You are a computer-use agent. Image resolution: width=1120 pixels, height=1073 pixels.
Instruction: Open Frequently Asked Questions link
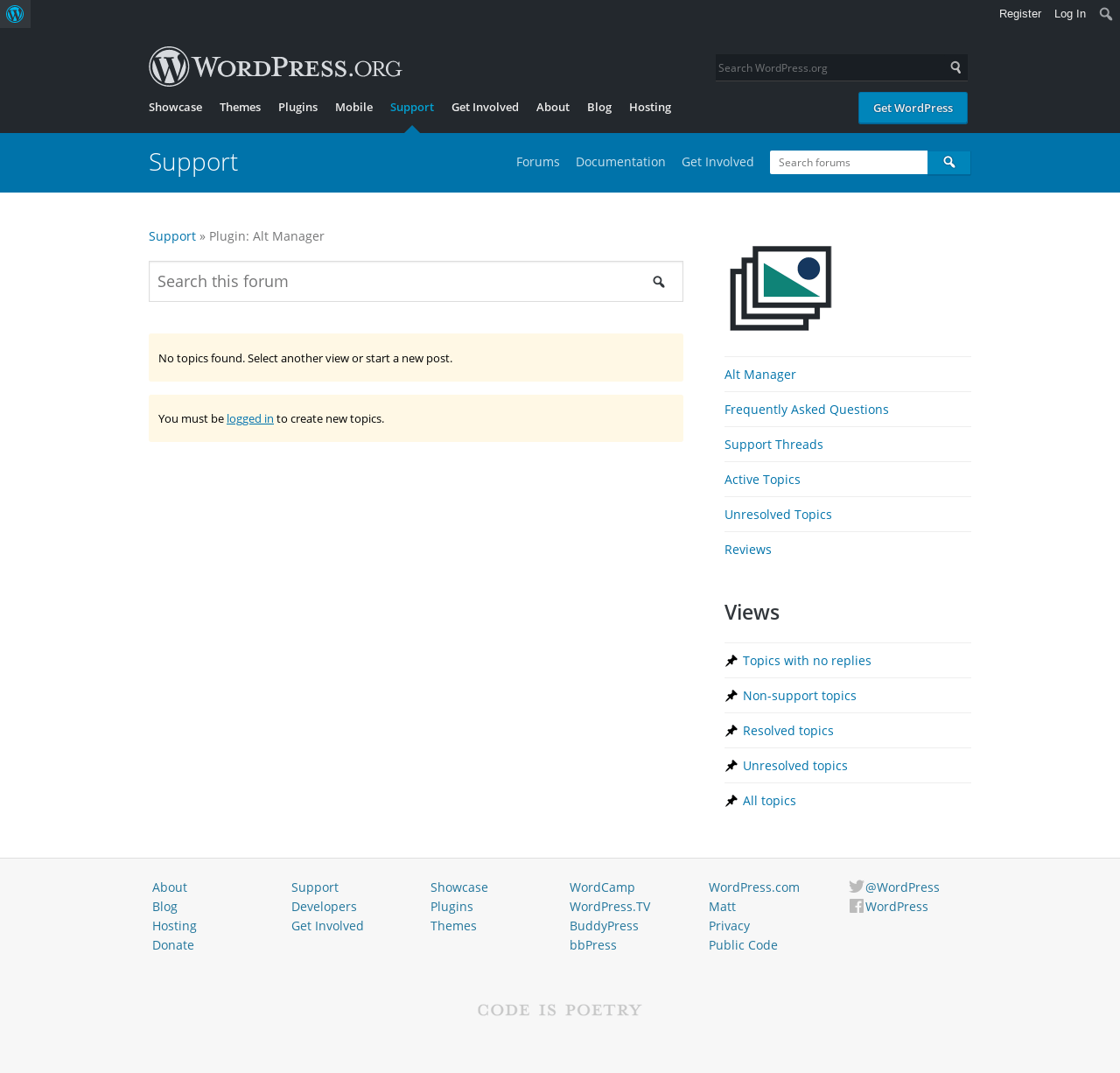807,410
